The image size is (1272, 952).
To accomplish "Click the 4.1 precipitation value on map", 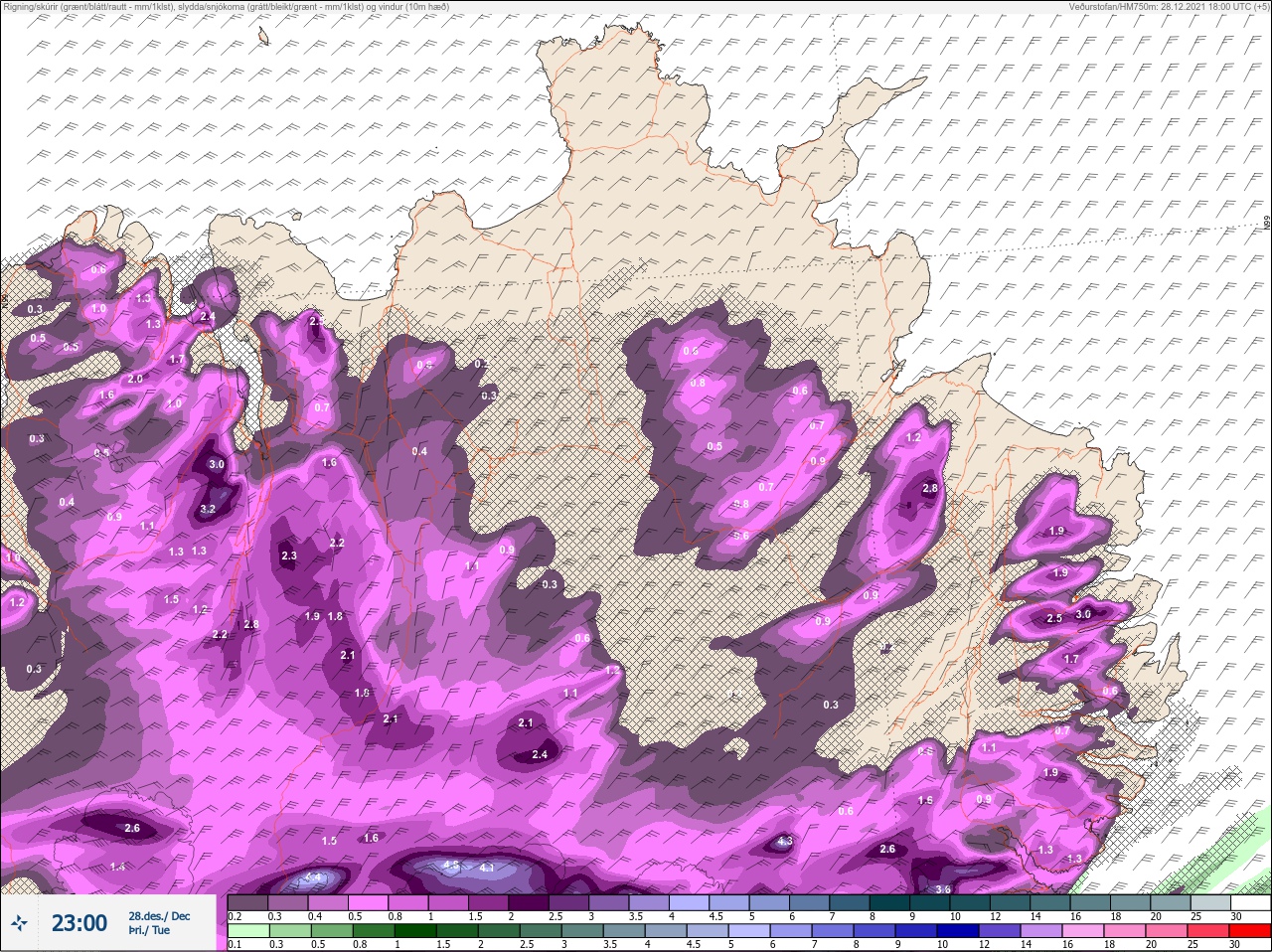I will 487,868.
